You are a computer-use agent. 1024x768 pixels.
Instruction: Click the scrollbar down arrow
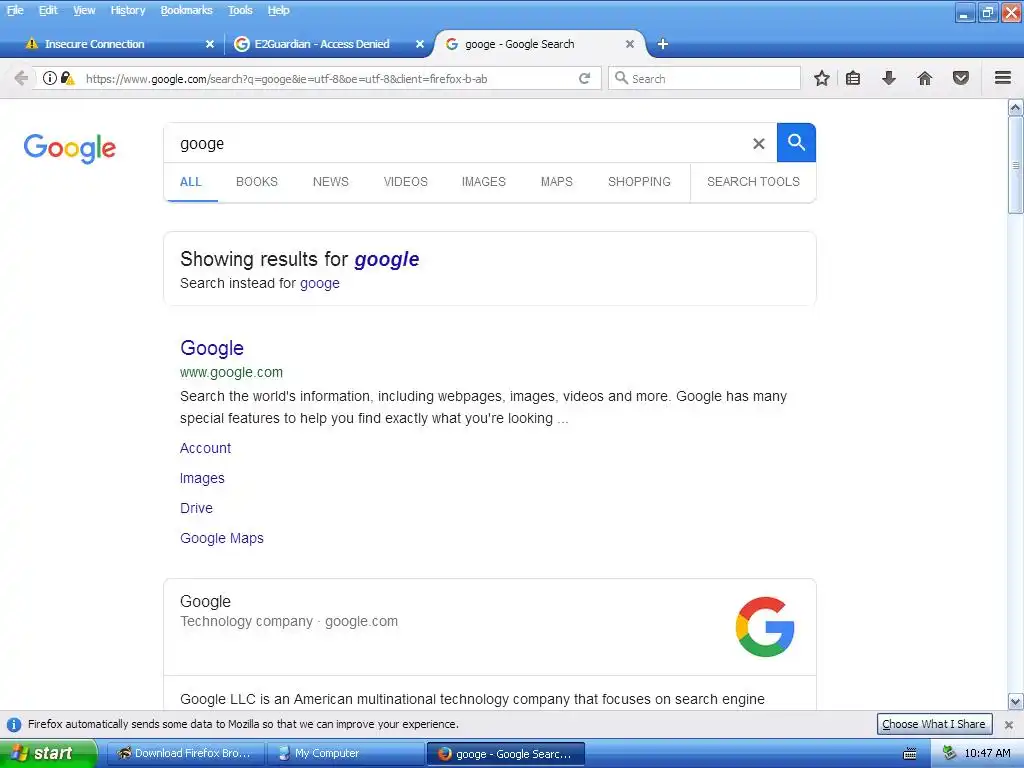(1016, 702)
